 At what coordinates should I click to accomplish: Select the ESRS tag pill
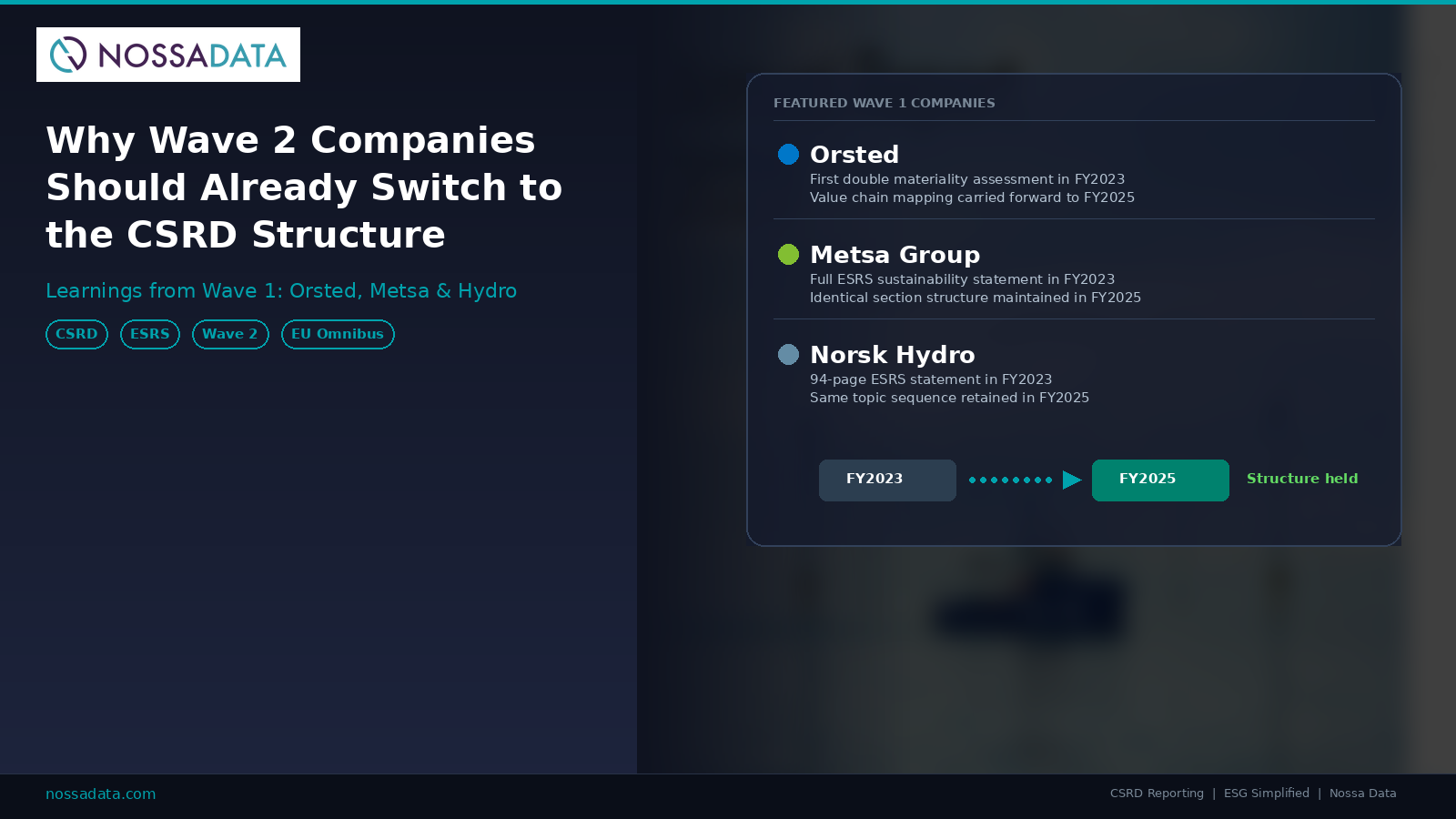click(150, 334)
